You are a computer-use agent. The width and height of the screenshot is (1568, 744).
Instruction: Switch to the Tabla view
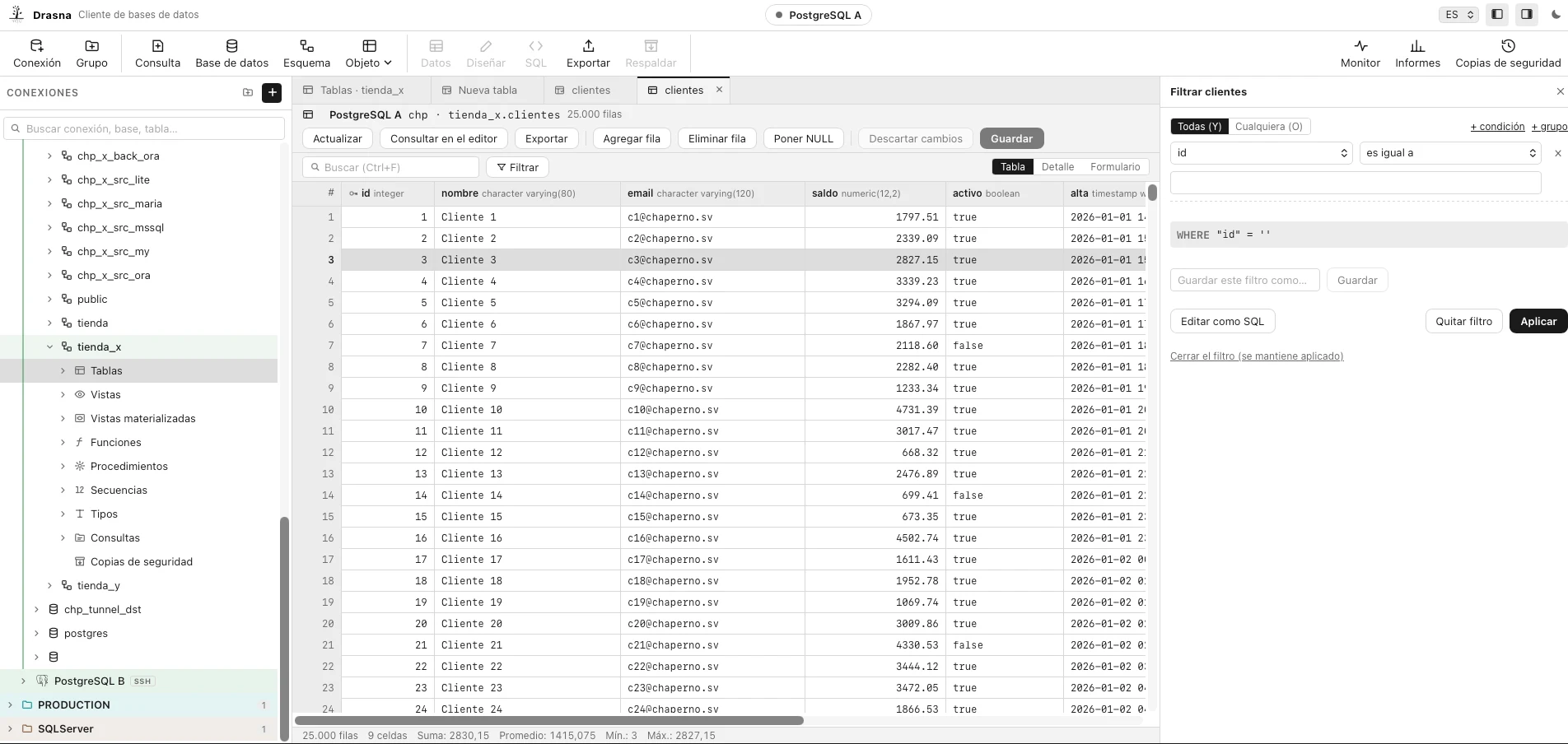(x=1012, y=167)
